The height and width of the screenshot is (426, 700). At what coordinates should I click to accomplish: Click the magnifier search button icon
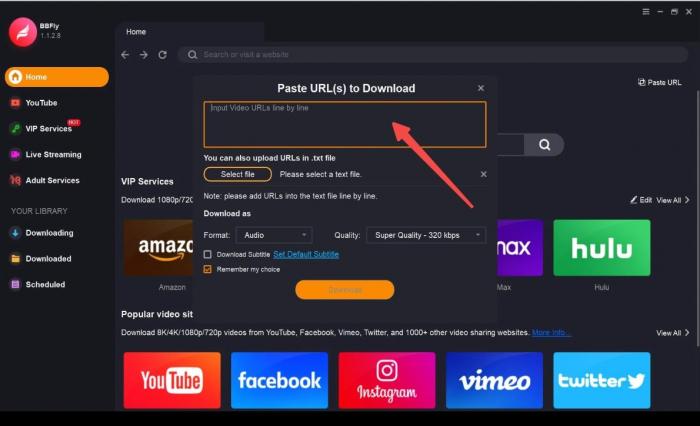[544, 145]
